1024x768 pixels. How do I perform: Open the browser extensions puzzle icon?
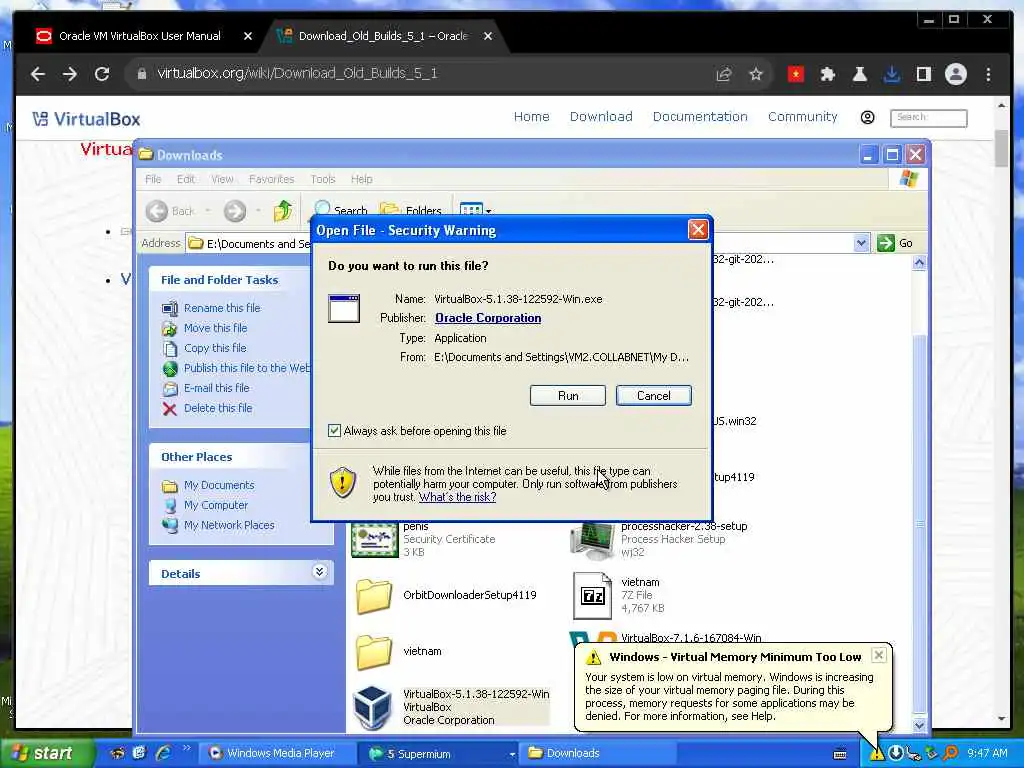pyautogui.click(x=827, y=74)
